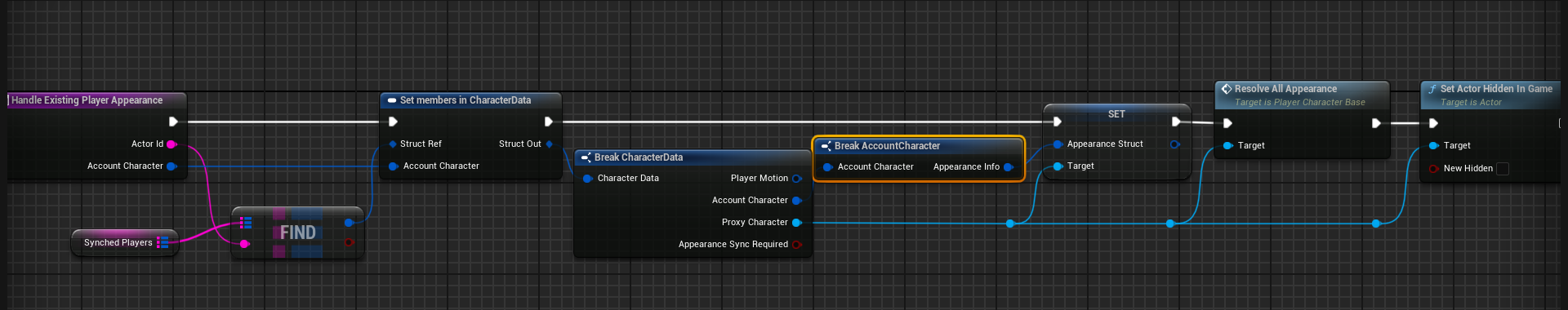Screen dimensions: 1568x310
Task: Click Account Character output pin on Break CharacterData
Action: [x=797, y=200]
